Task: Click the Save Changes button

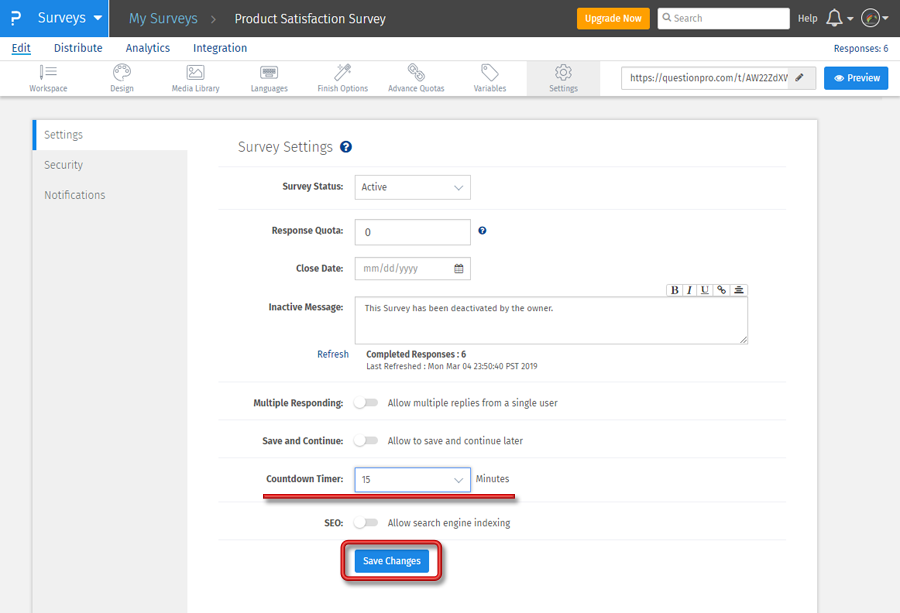Action: pos(390,560)
